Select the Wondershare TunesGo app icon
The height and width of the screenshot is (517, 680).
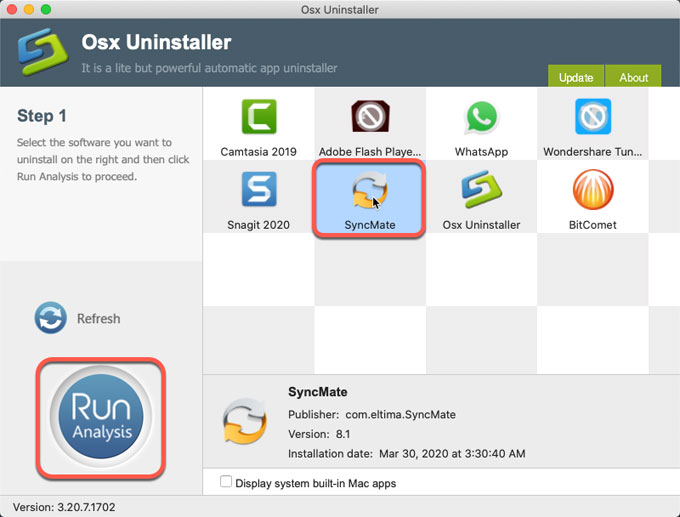pos(593,117)
